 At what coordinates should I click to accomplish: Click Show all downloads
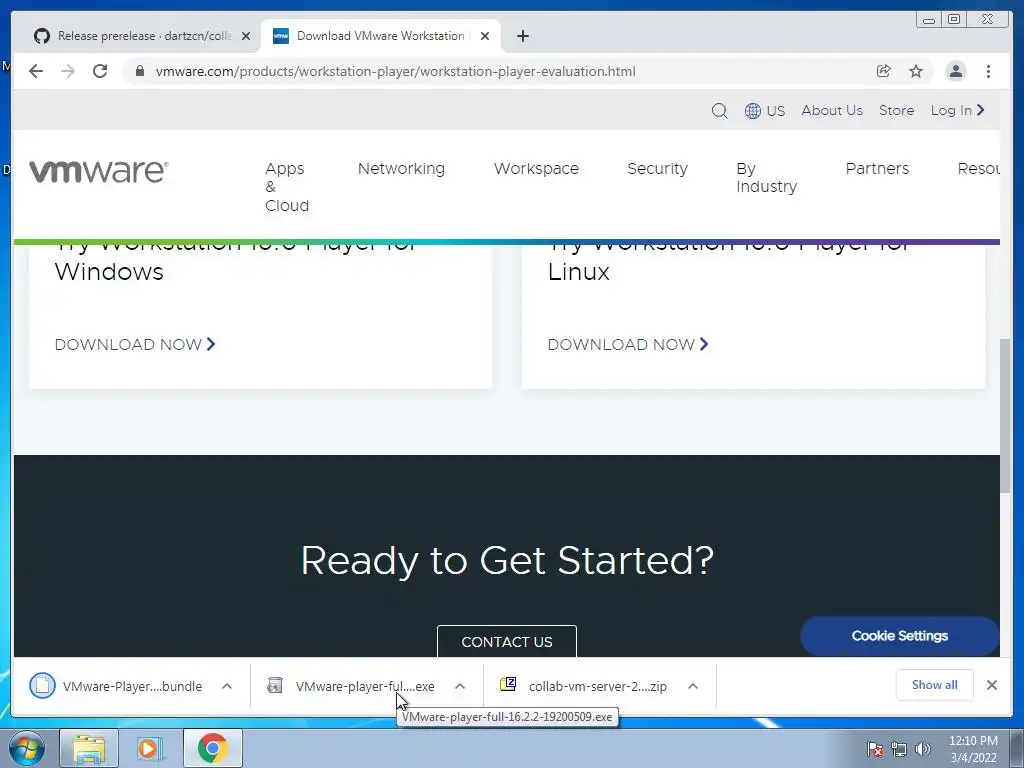coord(935,684)
